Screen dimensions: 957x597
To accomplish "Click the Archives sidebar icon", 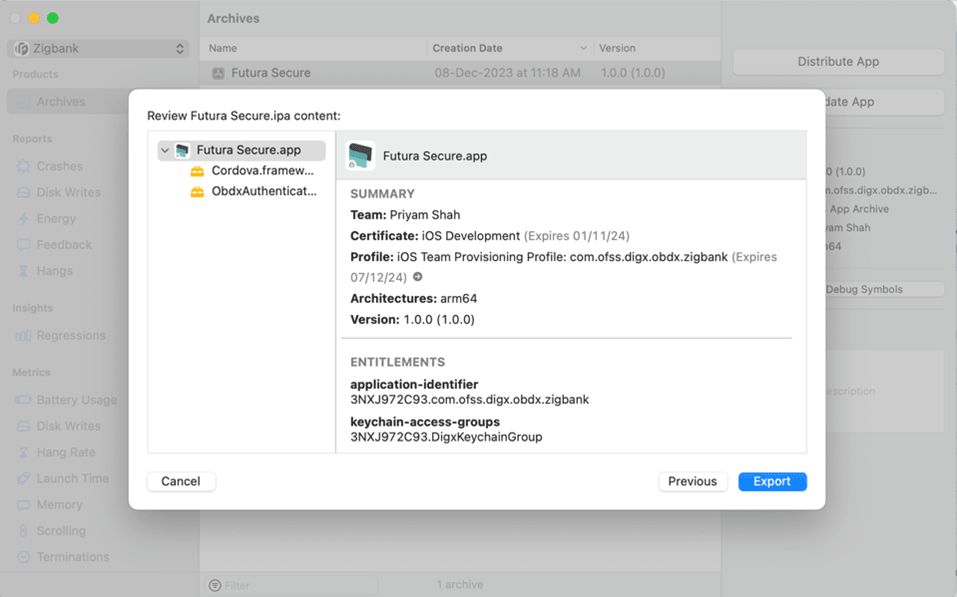I will (23, 102).
